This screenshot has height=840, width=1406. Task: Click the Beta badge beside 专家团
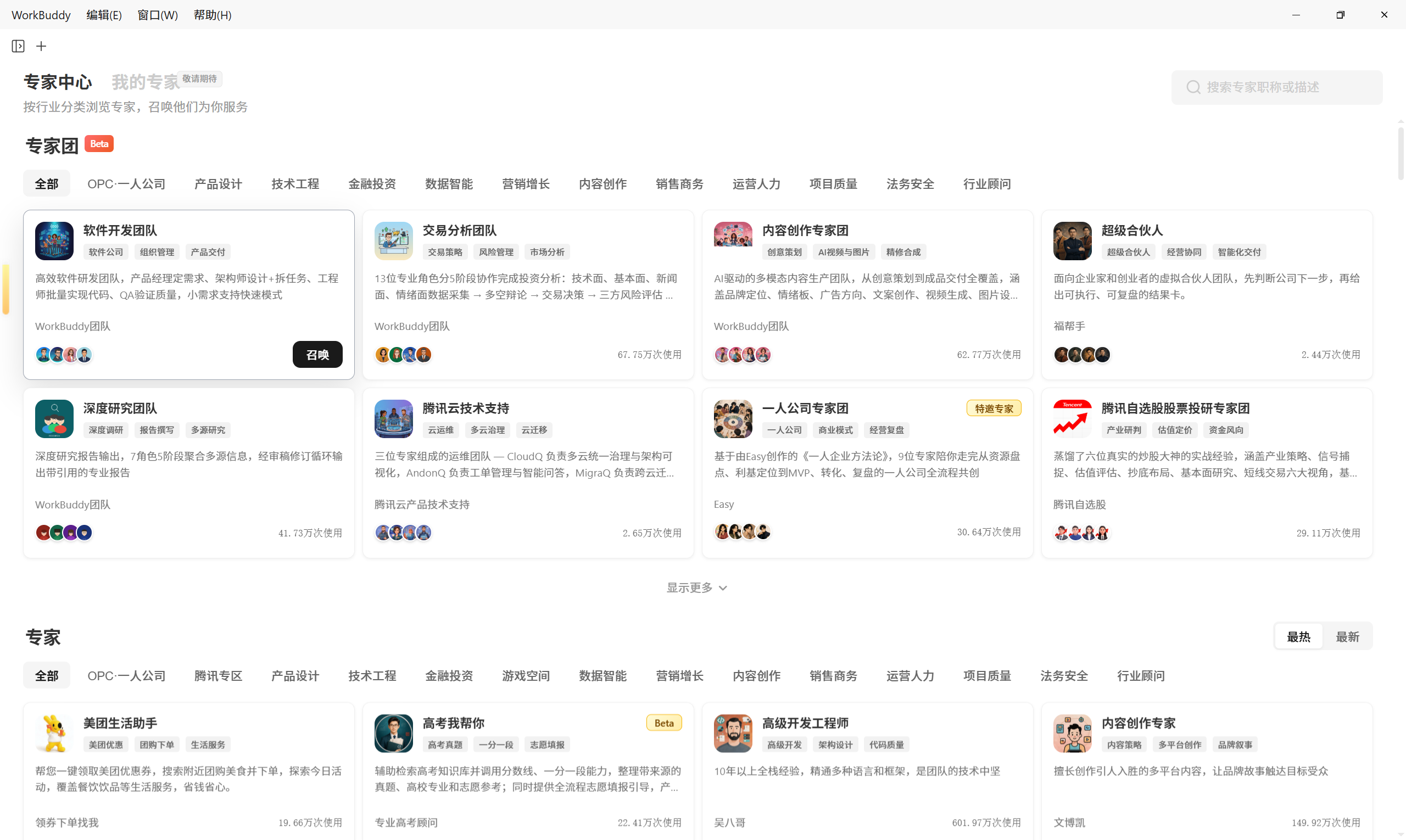click(99, 144)
